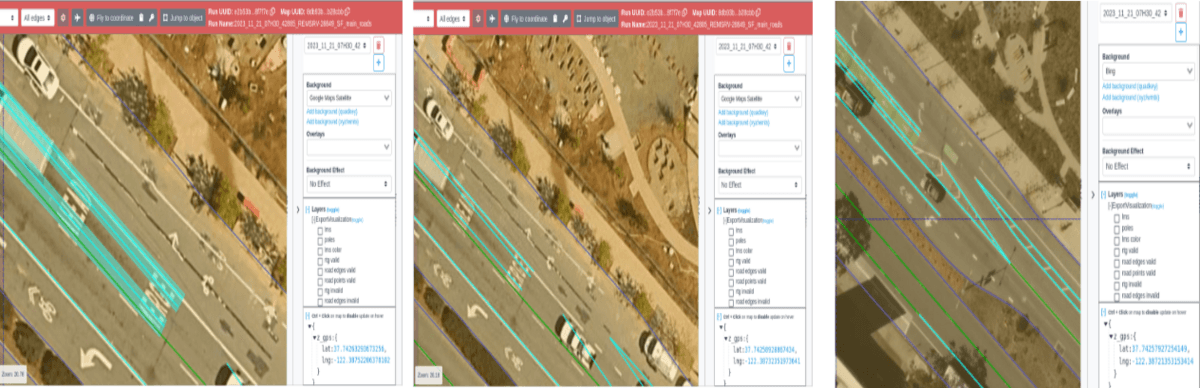Toggle rtg invalid layer in right panel
The width and height of the screenshot is (1200, 388).
pos(1117,284)
